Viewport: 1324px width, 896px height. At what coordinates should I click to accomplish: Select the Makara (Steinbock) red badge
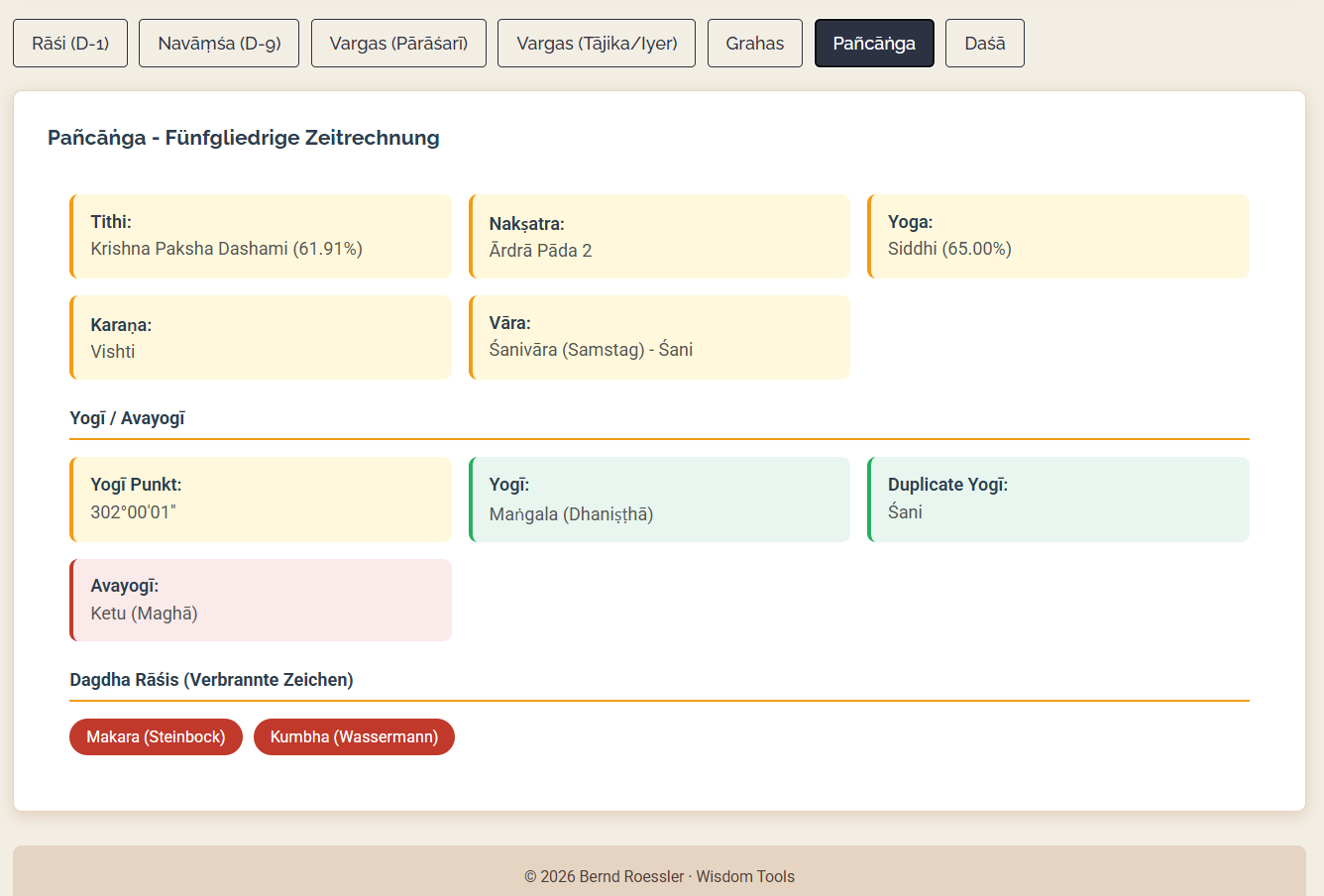point(156,736)
